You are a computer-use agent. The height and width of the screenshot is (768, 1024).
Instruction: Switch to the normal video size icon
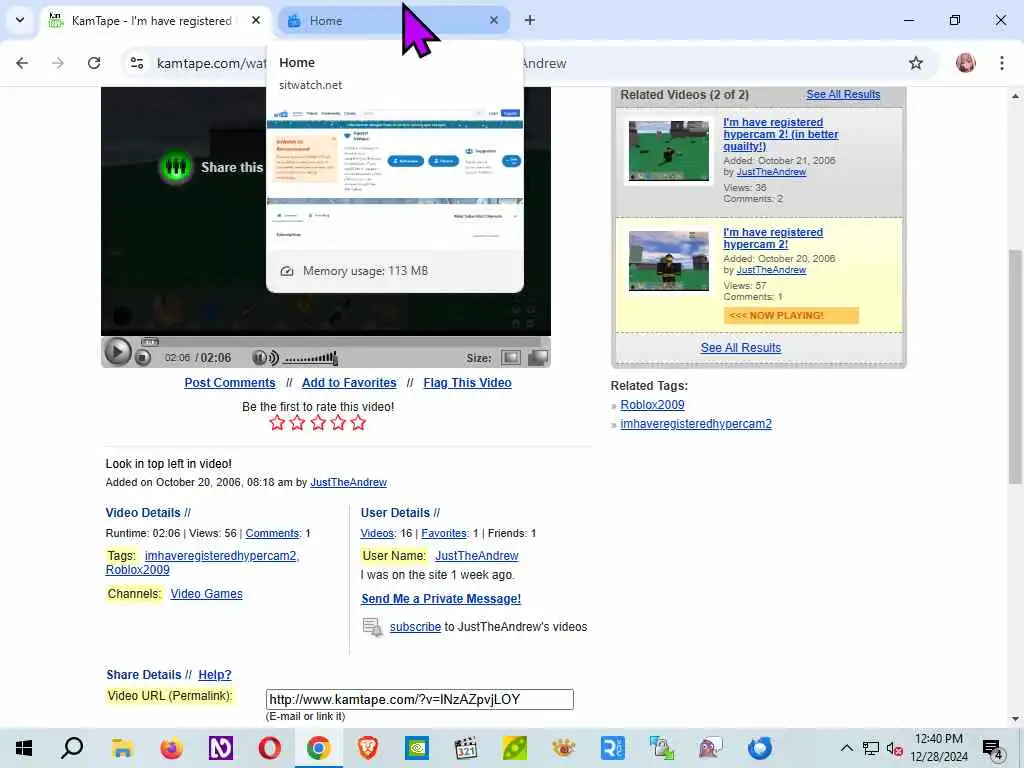[511, 358]
